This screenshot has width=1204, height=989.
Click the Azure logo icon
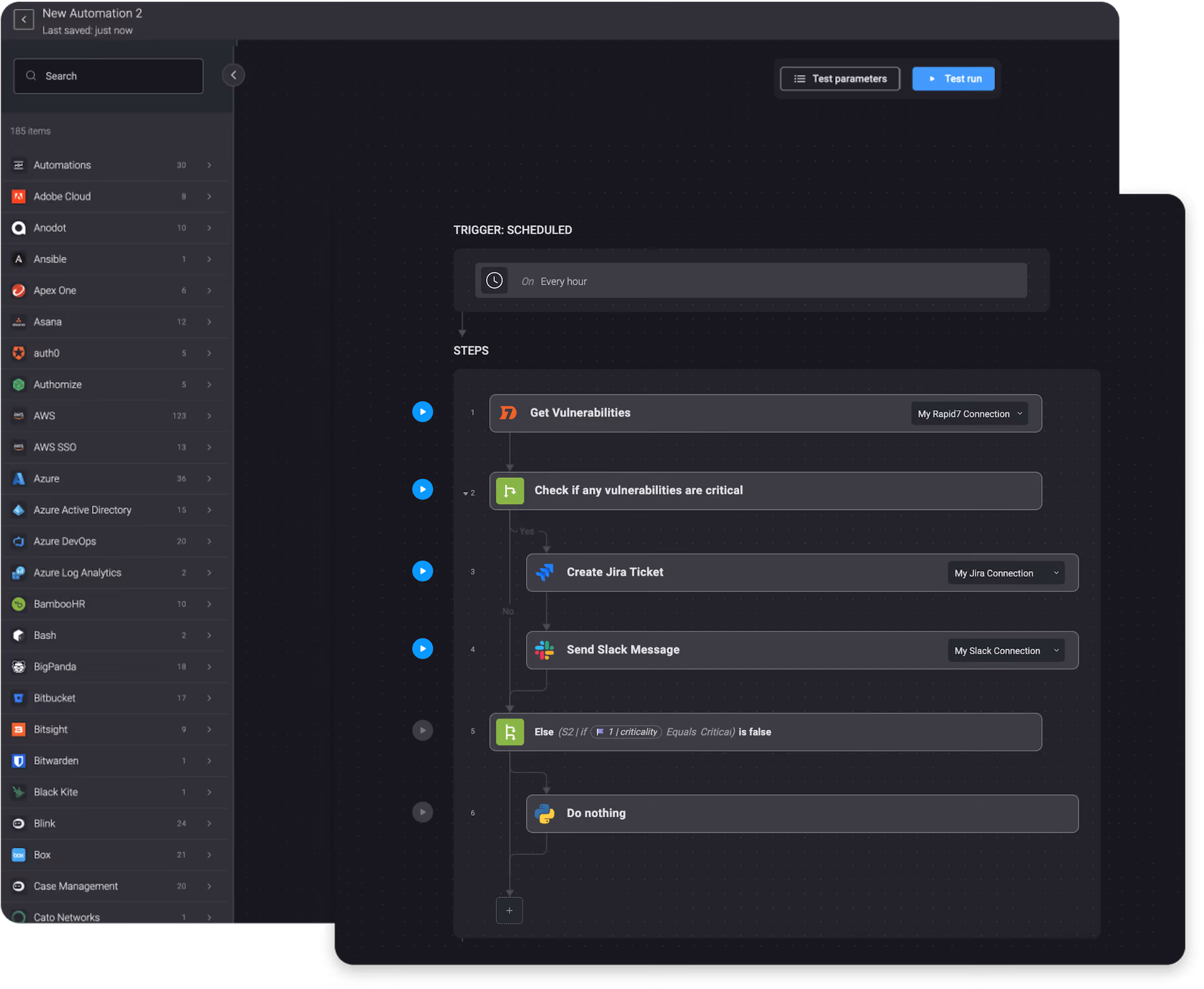[x=19, y=479]
